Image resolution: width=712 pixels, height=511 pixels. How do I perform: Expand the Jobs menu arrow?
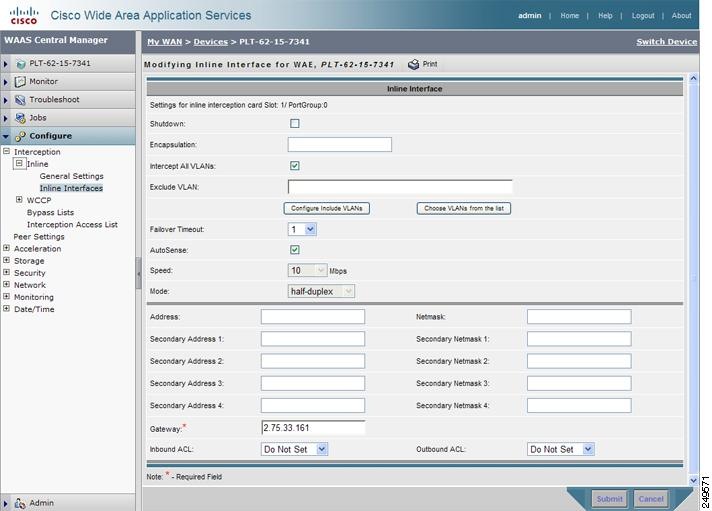coord(5,119)
